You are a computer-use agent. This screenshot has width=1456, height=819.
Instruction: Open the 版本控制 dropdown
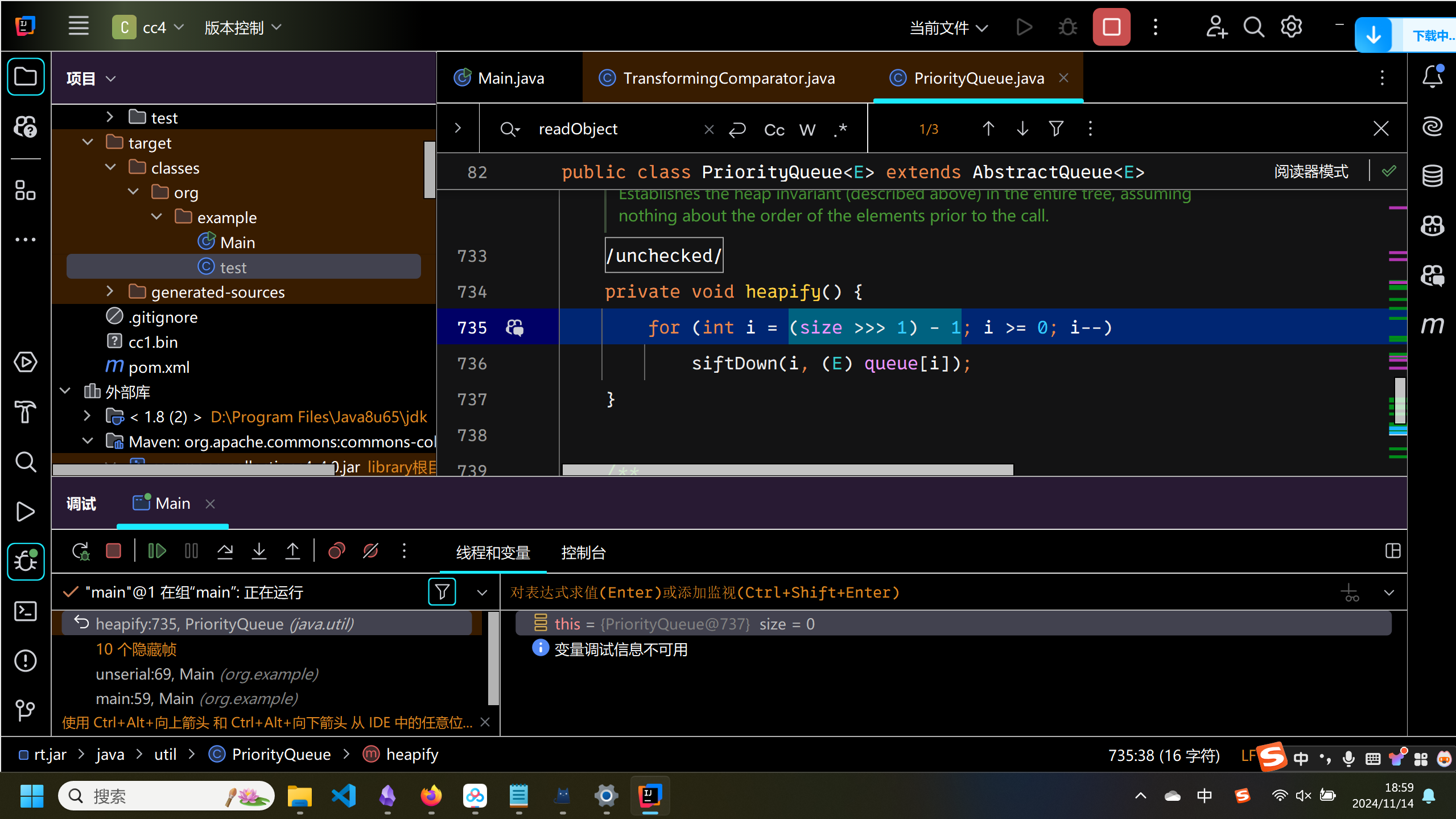click(243, 27)
